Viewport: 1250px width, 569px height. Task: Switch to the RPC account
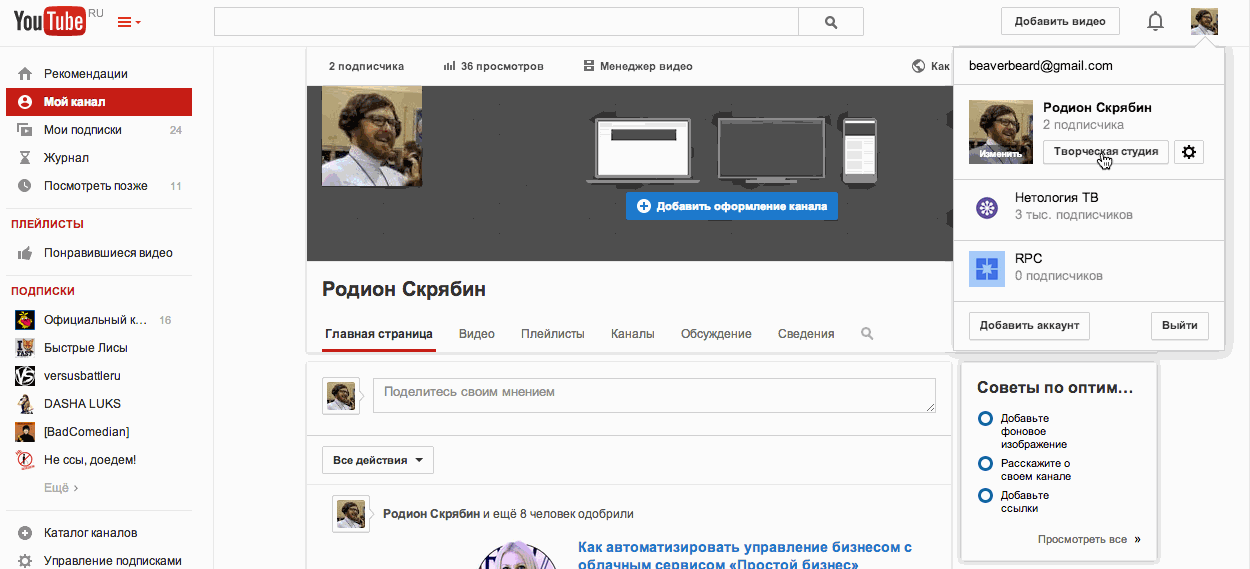click(x=1089, y=269)
